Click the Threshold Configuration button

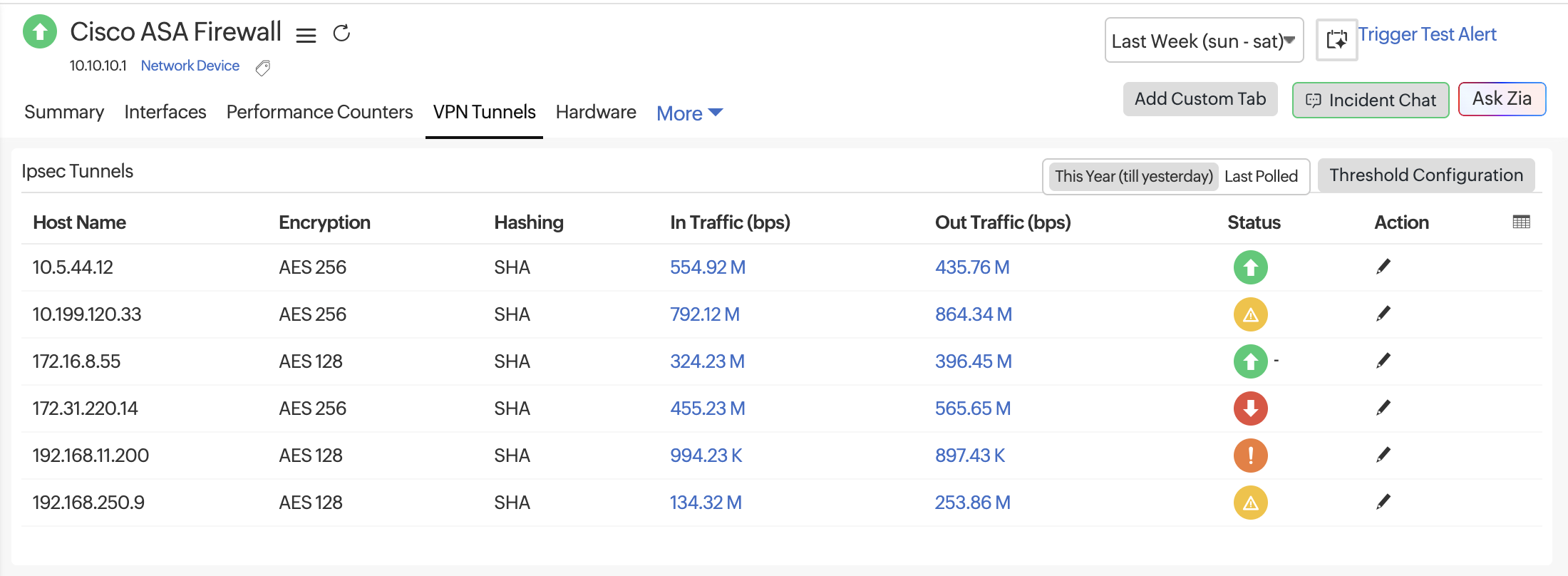click(x=1425, y=175)
